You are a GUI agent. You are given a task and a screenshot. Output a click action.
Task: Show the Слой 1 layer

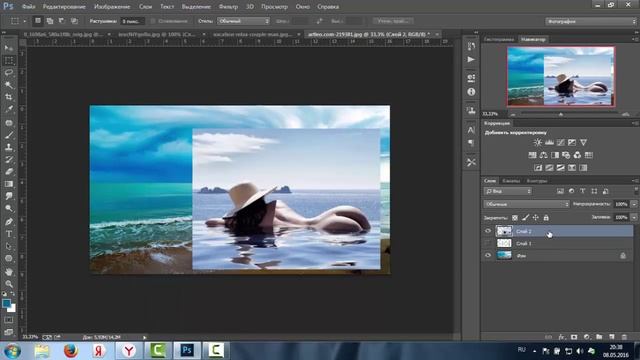point(488,243)
